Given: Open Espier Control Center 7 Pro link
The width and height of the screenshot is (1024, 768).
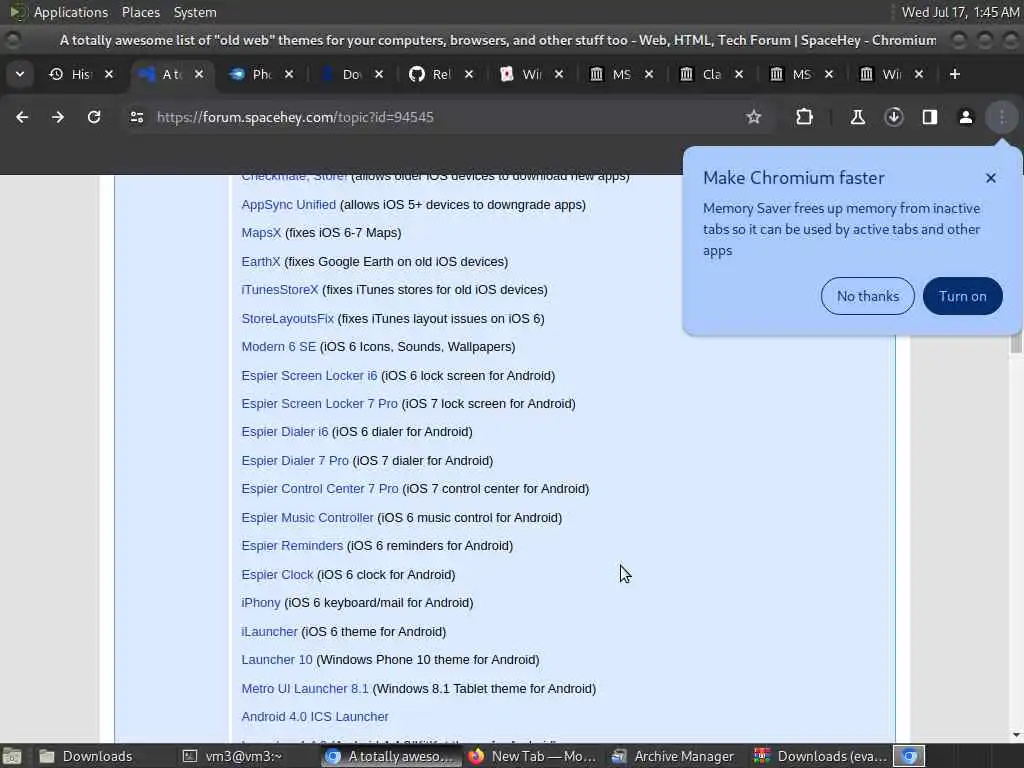Looking at the screenshot, I should click(x=319, y=488).
